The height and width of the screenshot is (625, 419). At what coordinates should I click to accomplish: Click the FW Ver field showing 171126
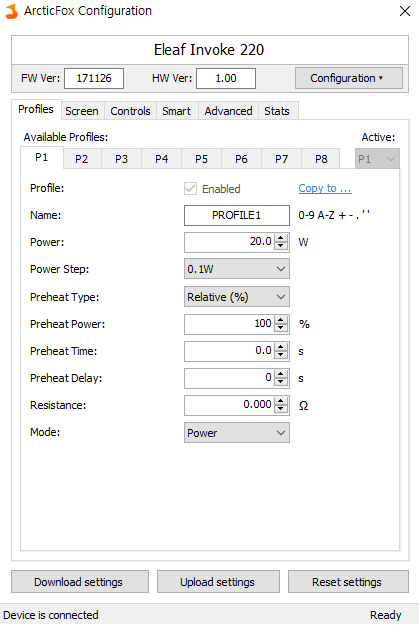click(94, 78)
